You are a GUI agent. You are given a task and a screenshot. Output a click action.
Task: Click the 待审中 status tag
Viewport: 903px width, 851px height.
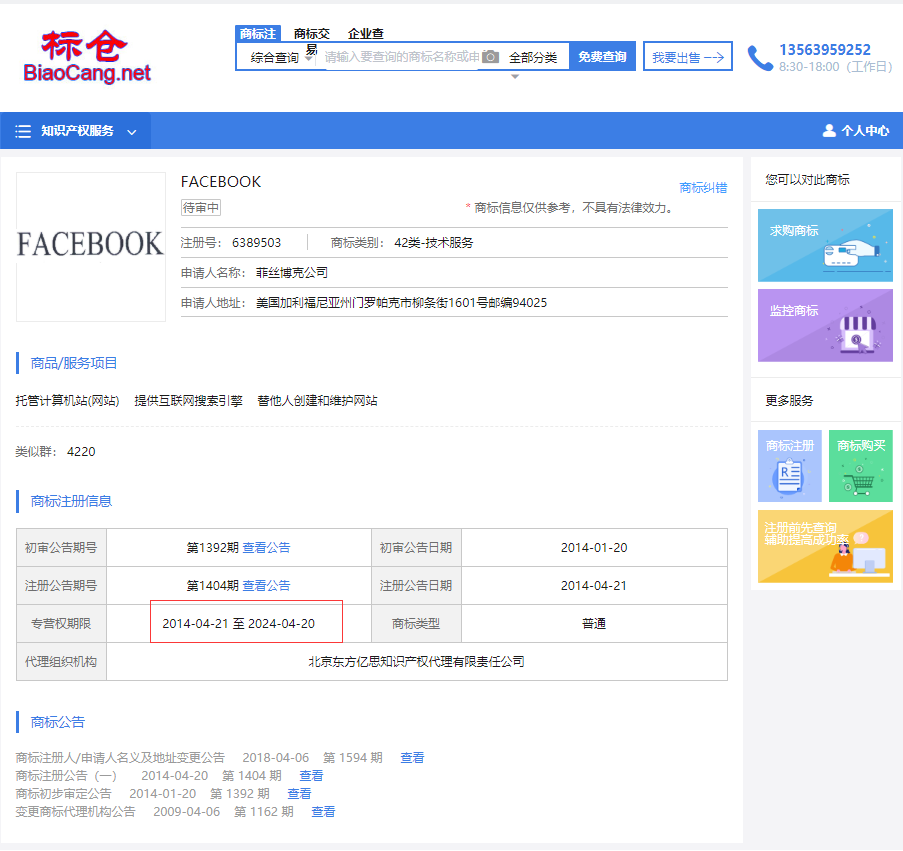point(200,207)
